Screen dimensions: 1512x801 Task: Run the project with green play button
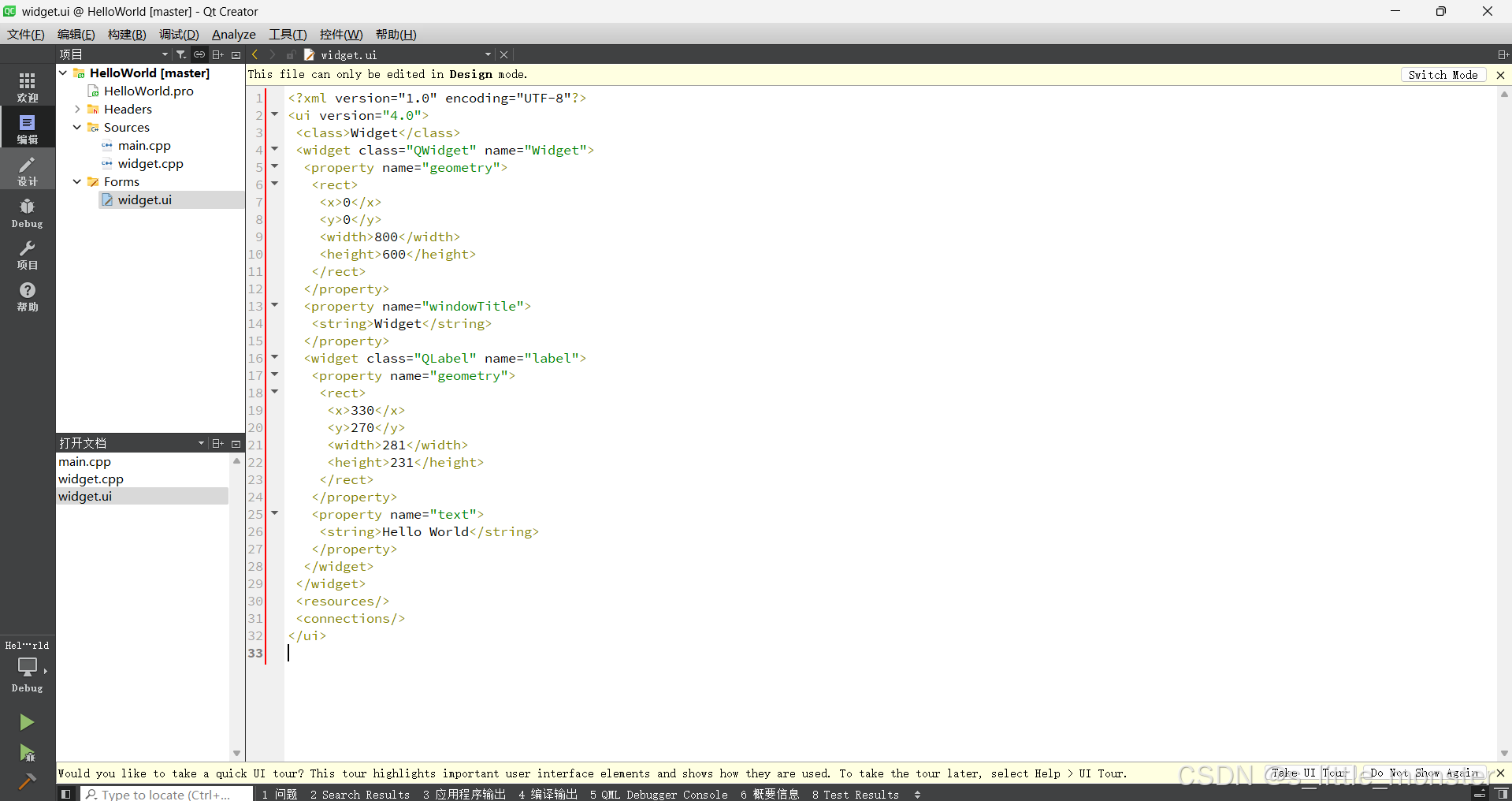click(x=27, y=722)
